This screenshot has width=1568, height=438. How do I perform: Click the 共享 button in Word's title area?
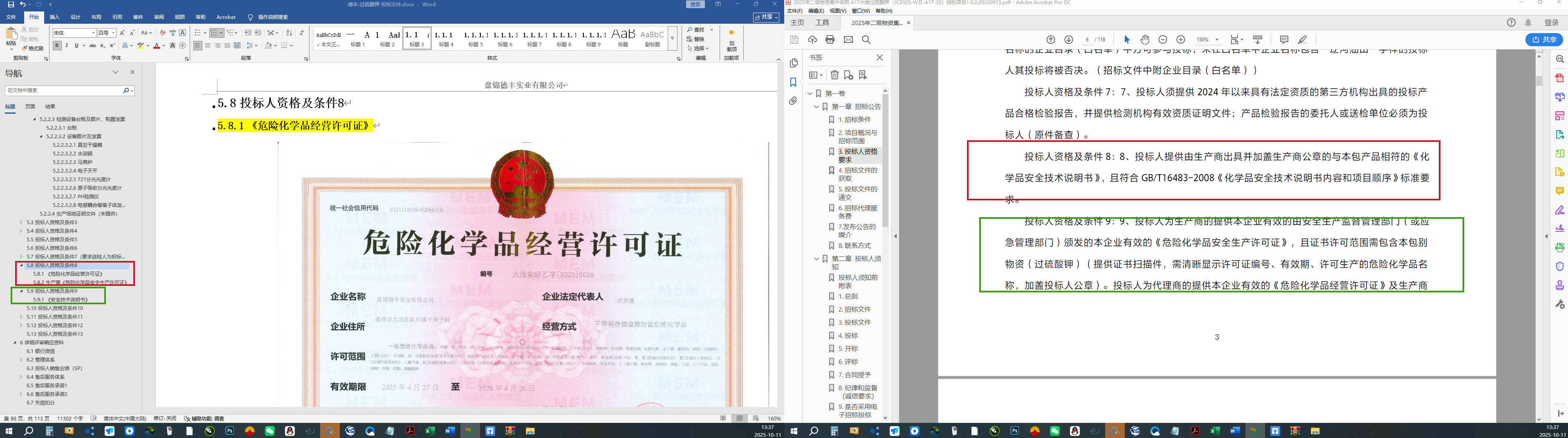(766, 17)
